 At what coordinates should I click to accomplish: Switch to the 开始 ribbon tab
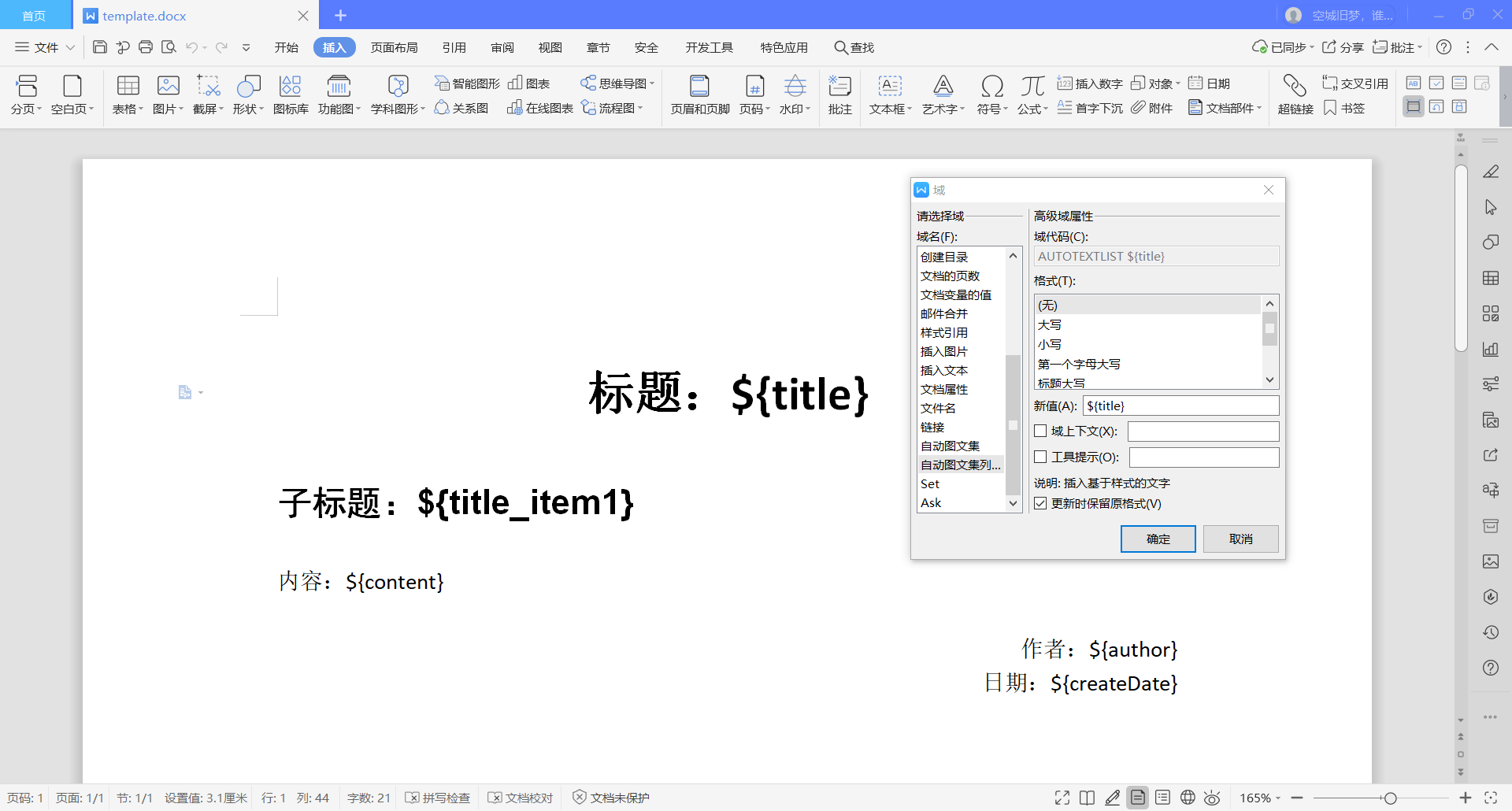(287, 47)
